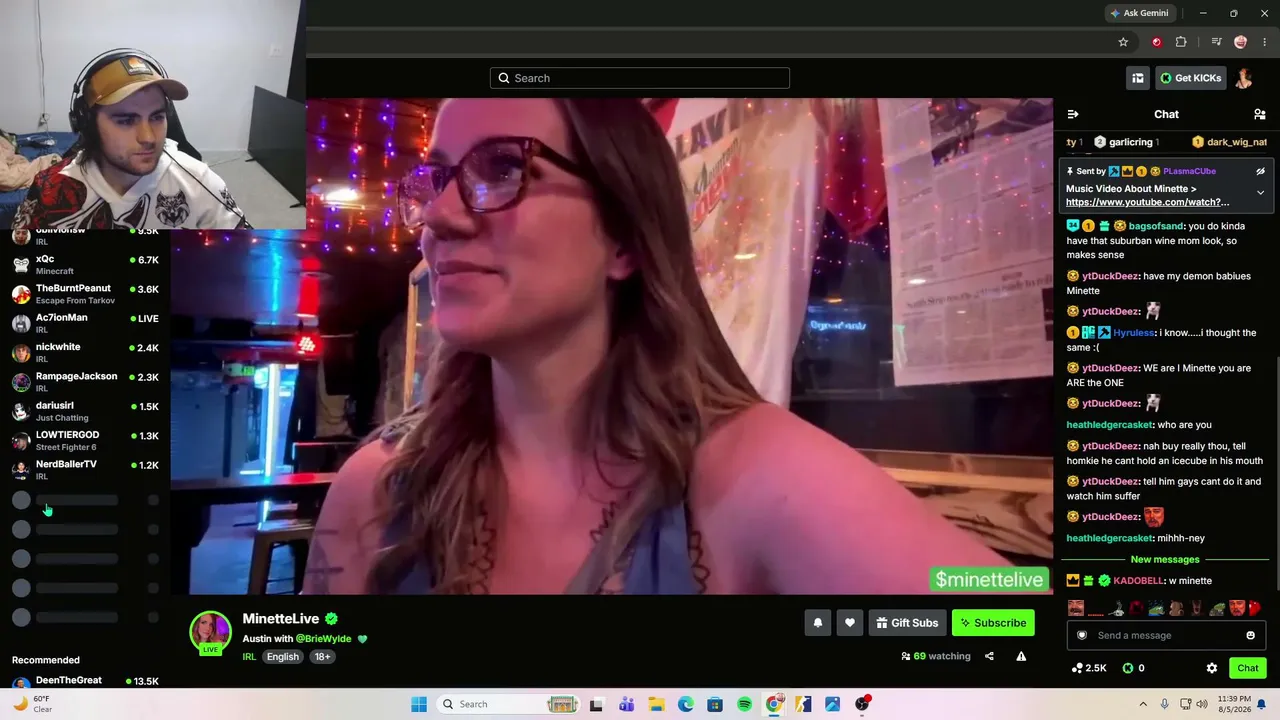Open the Chrome three-dot menu
The image size is (1280, 720).
[x=1265, y=42]
